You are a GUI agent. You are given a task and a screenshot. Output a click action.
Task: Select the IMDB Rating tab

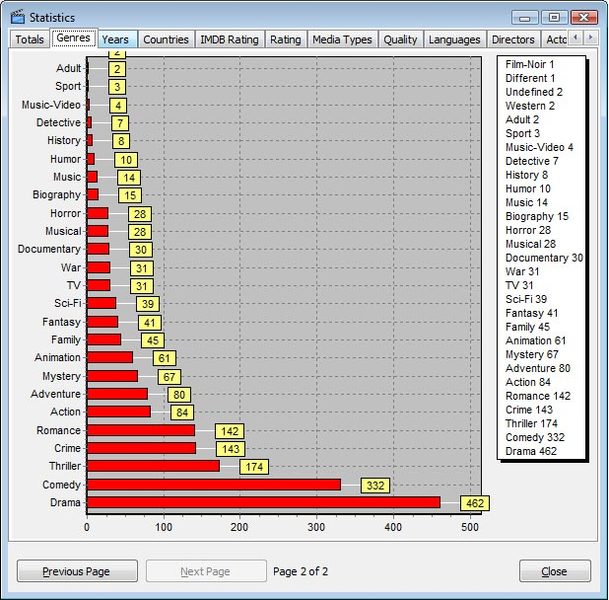230,39
